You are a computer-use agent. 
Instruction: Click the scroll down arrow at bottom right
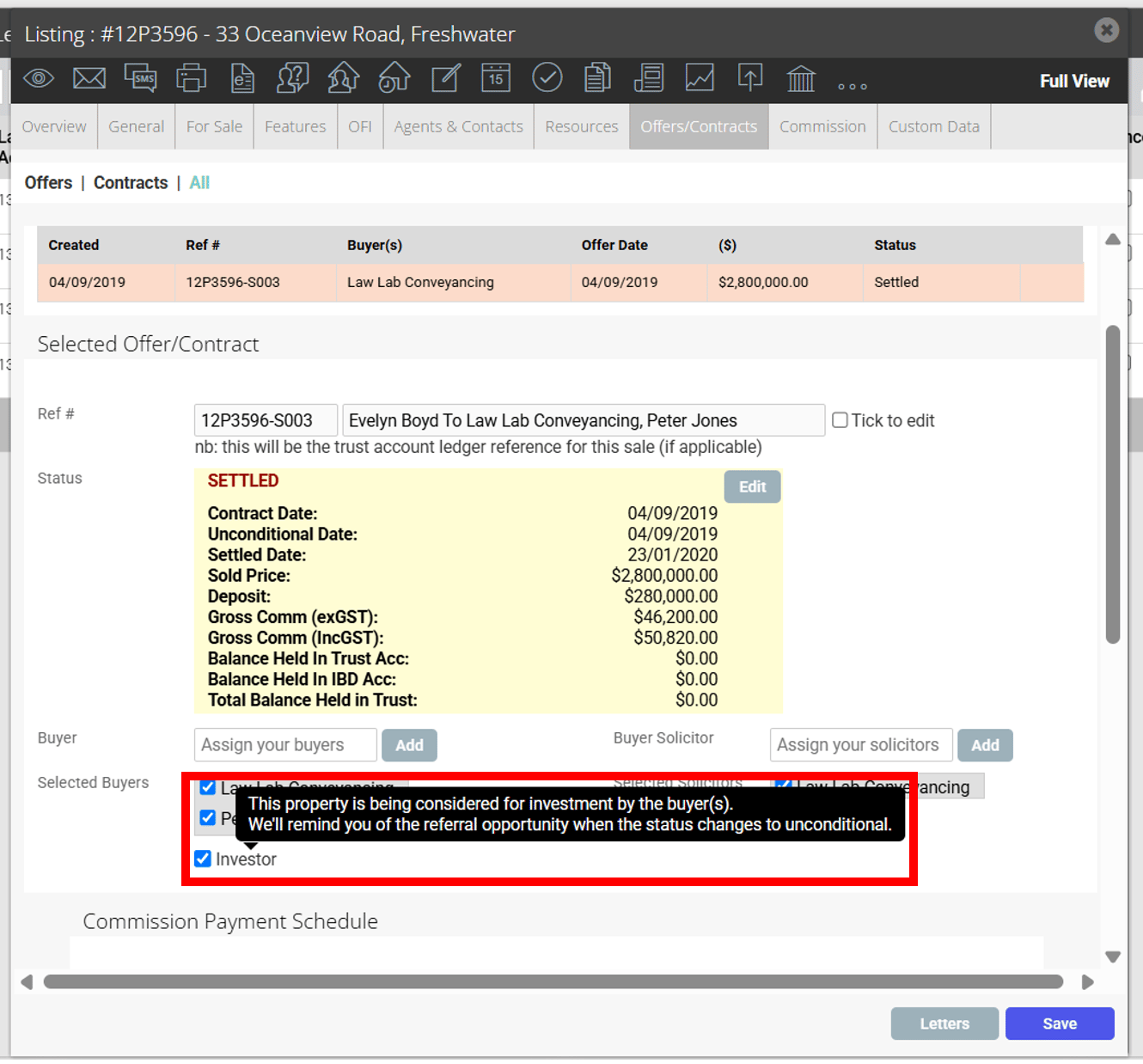1113,957
